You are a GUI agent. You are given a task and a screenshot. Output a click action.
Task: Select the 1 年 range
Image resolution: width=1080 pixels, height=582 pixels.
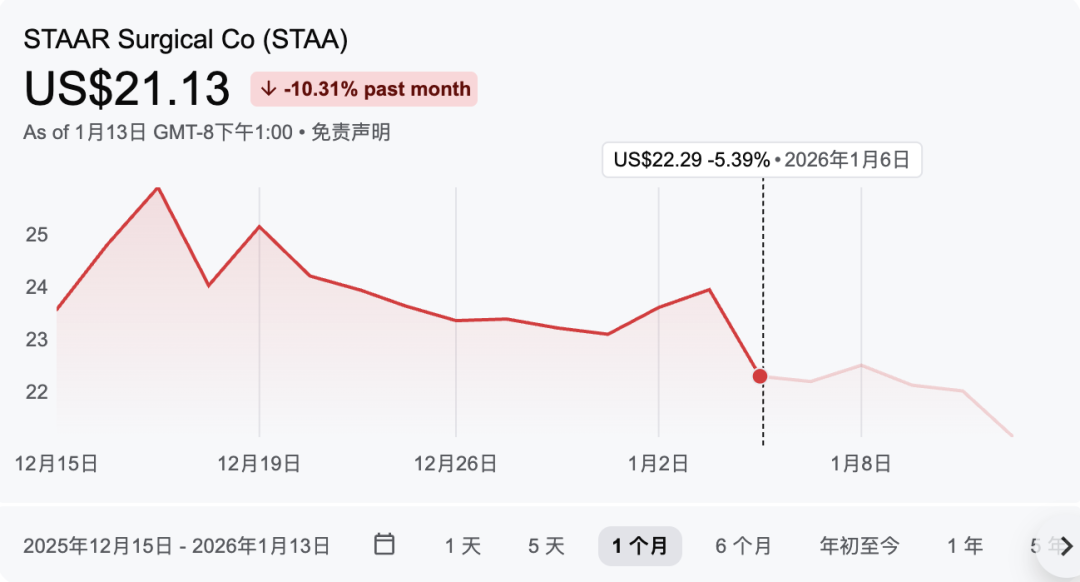pyautogui.click(x=965, y=546)
